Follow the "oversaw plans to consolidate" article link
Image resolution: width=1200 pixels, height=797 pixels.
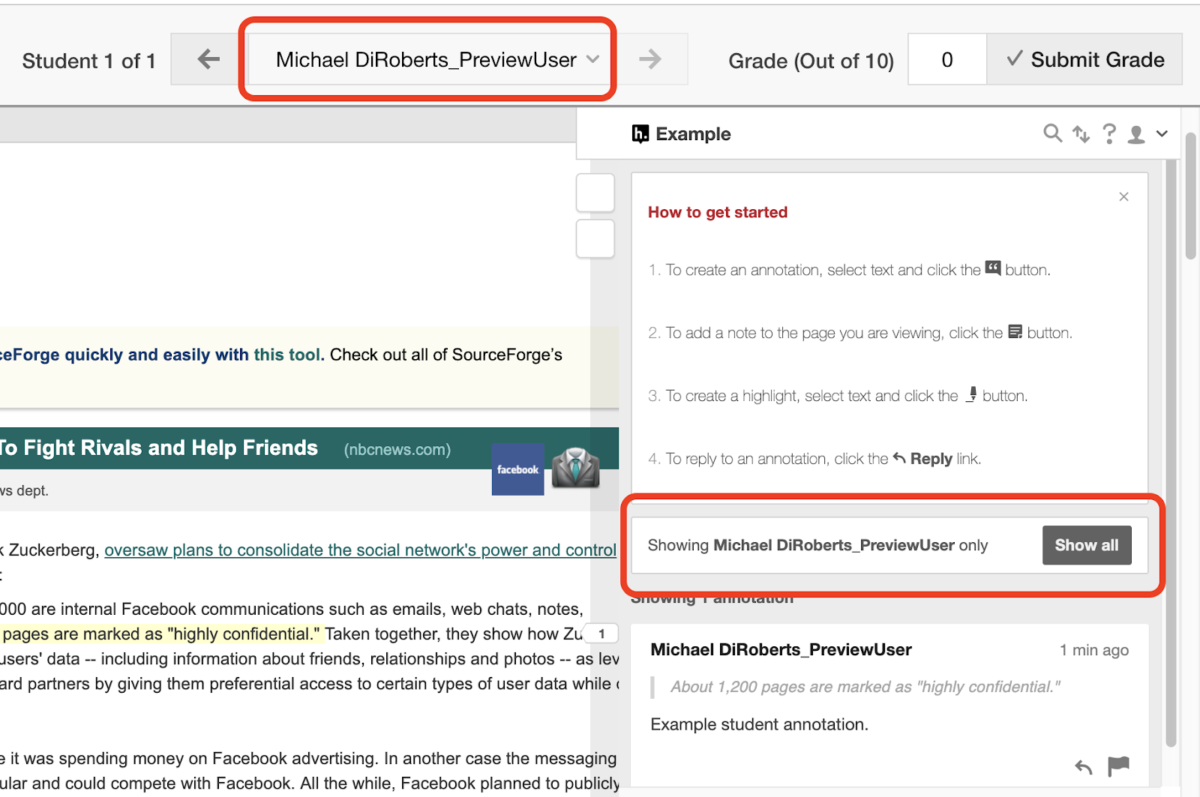point(360,549)
